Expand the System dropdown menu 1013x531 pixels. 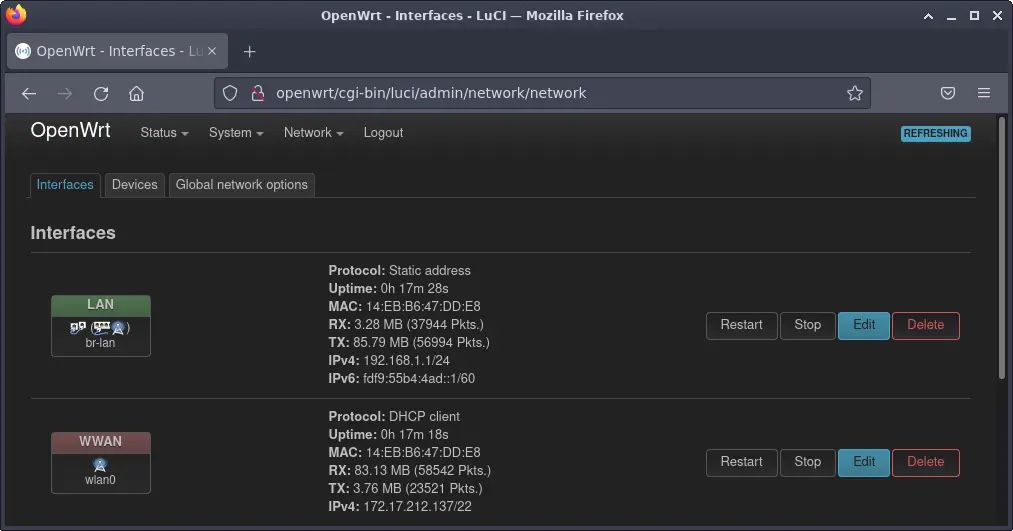click(x=236, y=133)
